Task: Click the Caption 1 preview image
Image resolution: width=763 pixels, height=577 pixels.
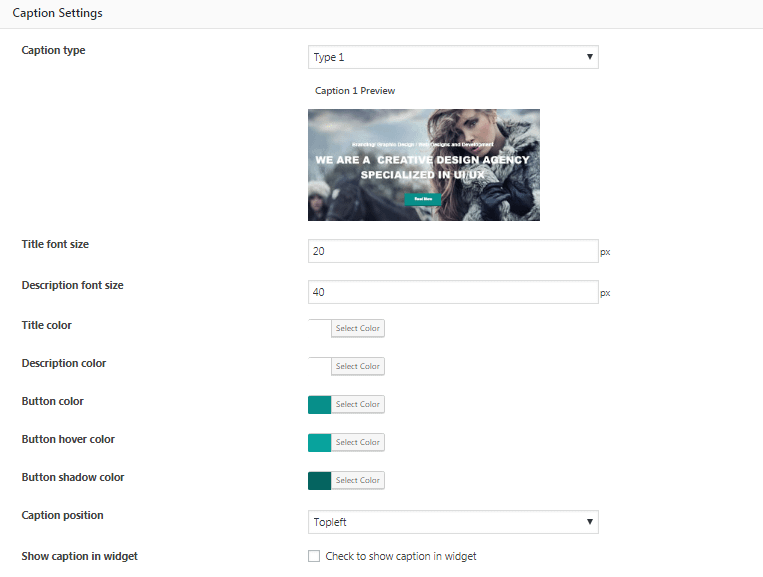Action: (x=424, y=165)
